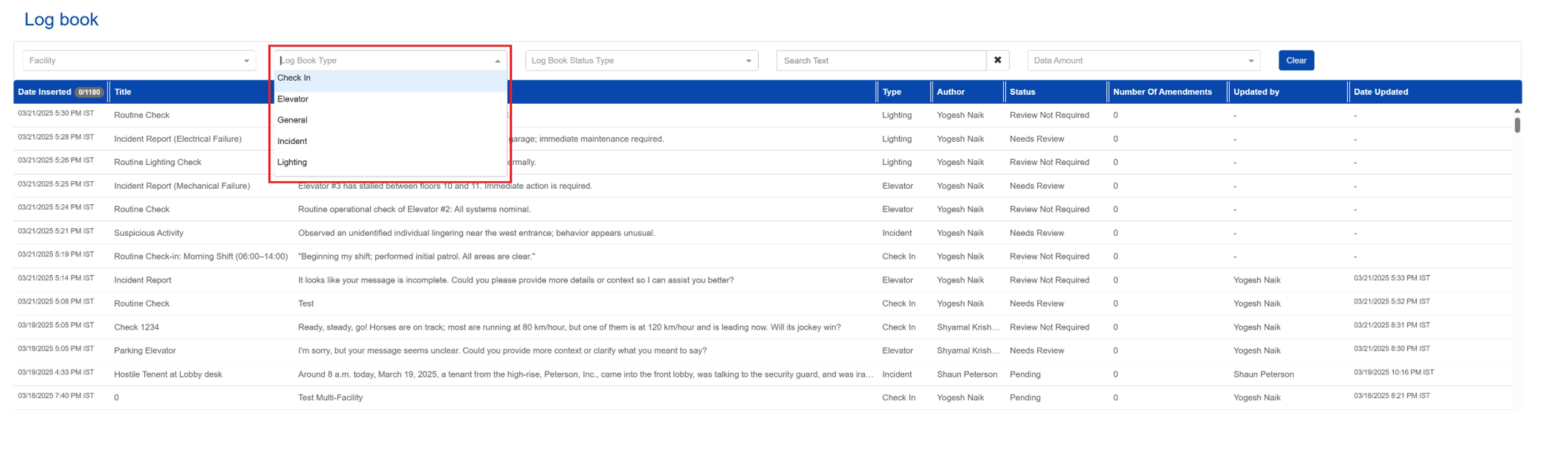Click the Date Updated column header

(x=1380, y=92)
